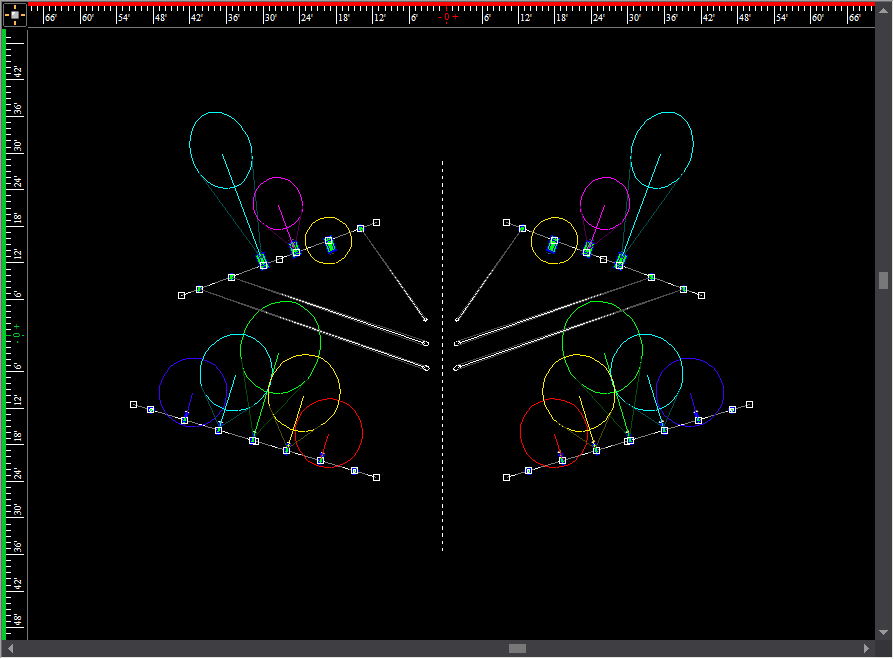The height and width of the screenshot is (659, 894).
Task: Click the ruler origin icon in the corner
Action: [14, 15]
